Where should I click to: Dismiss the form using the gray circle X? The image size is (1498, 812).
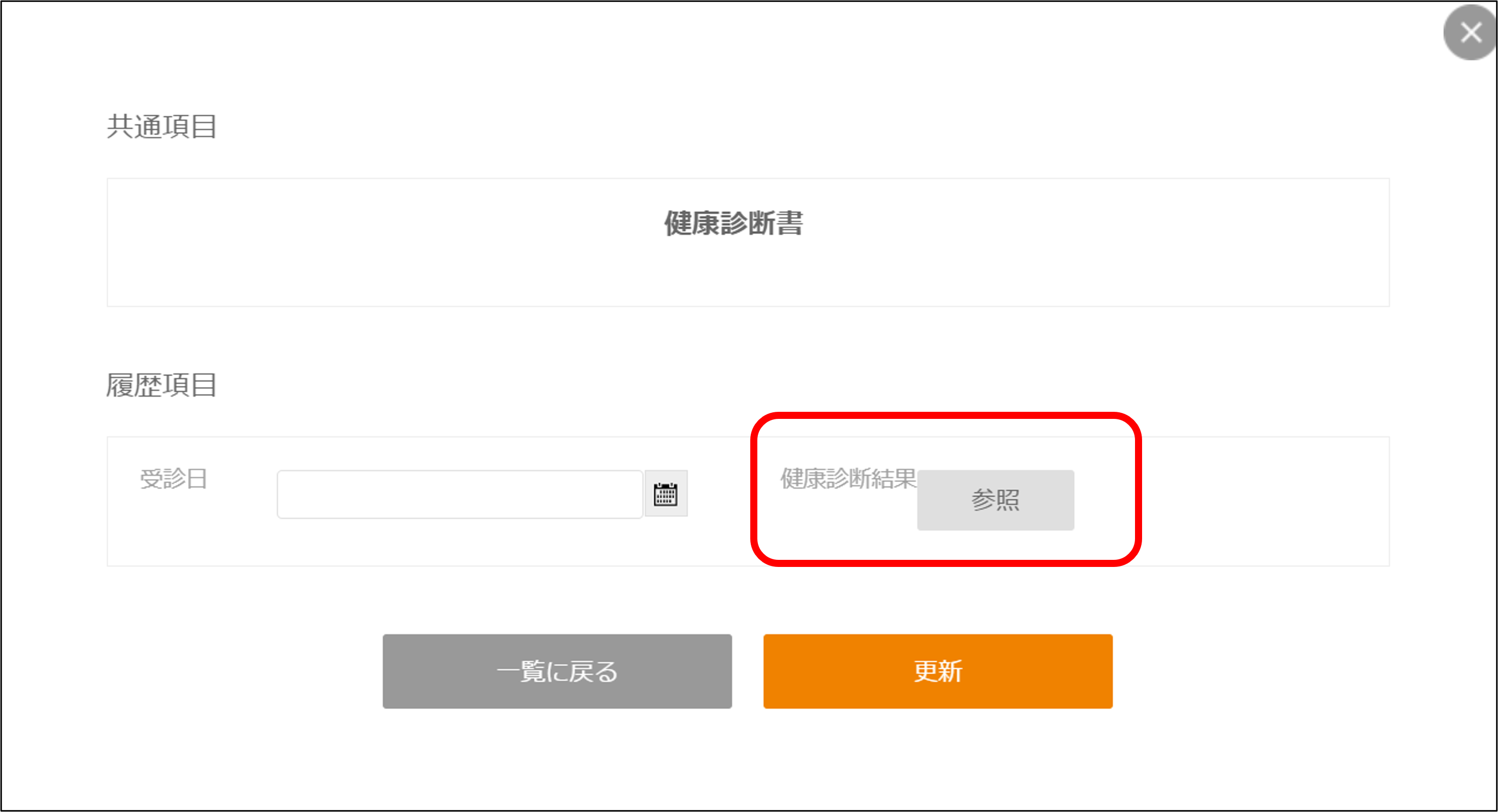[1470, 33]
